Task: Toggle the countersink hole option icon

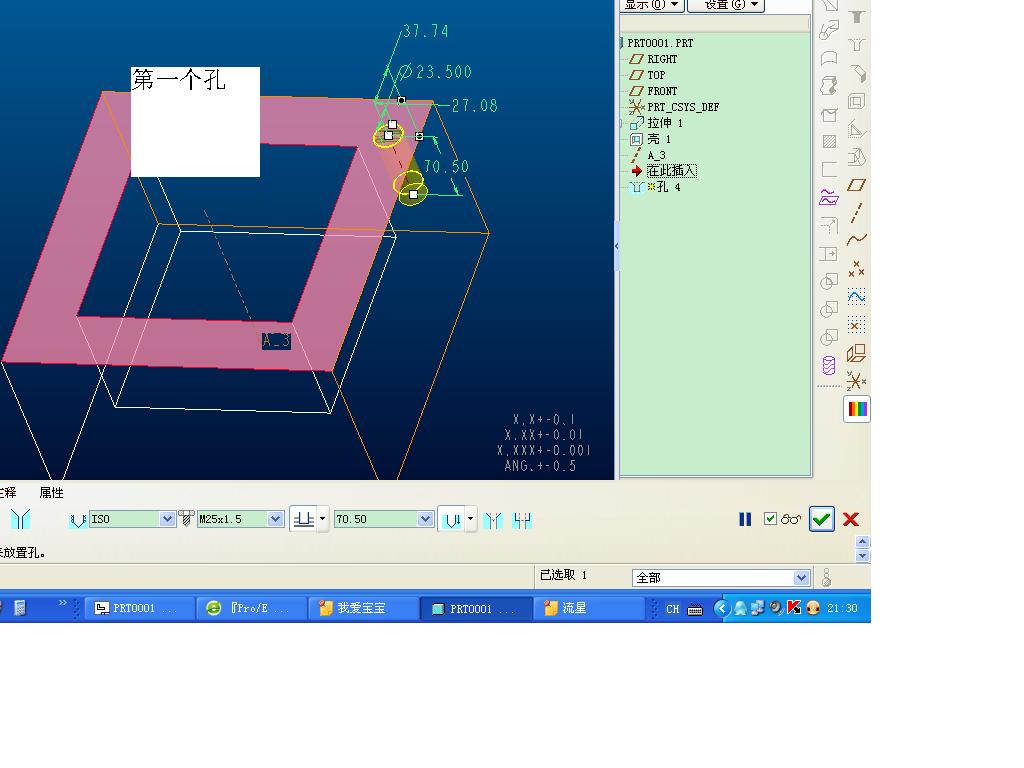Action: click(494, 520)
